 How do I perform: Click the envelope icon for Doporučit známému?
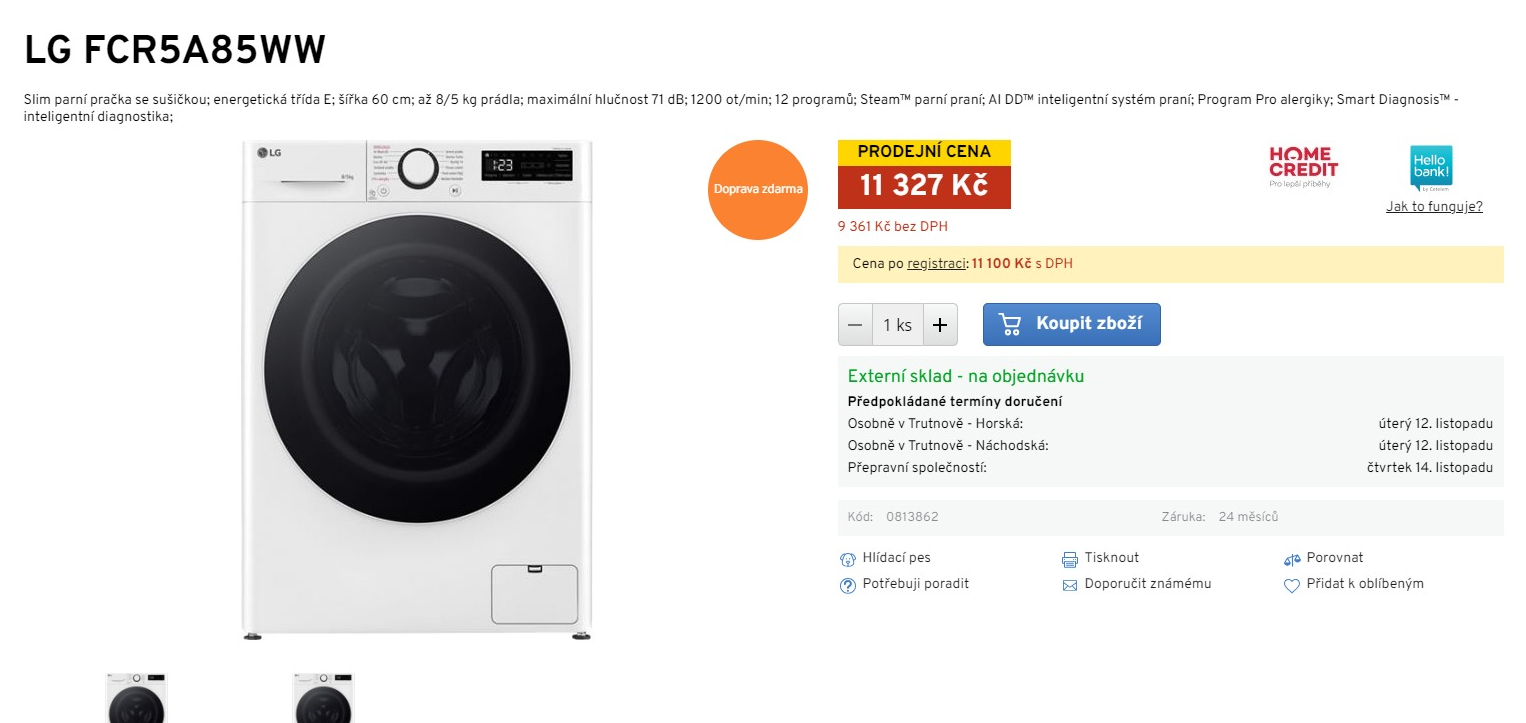click(1070, 585)
